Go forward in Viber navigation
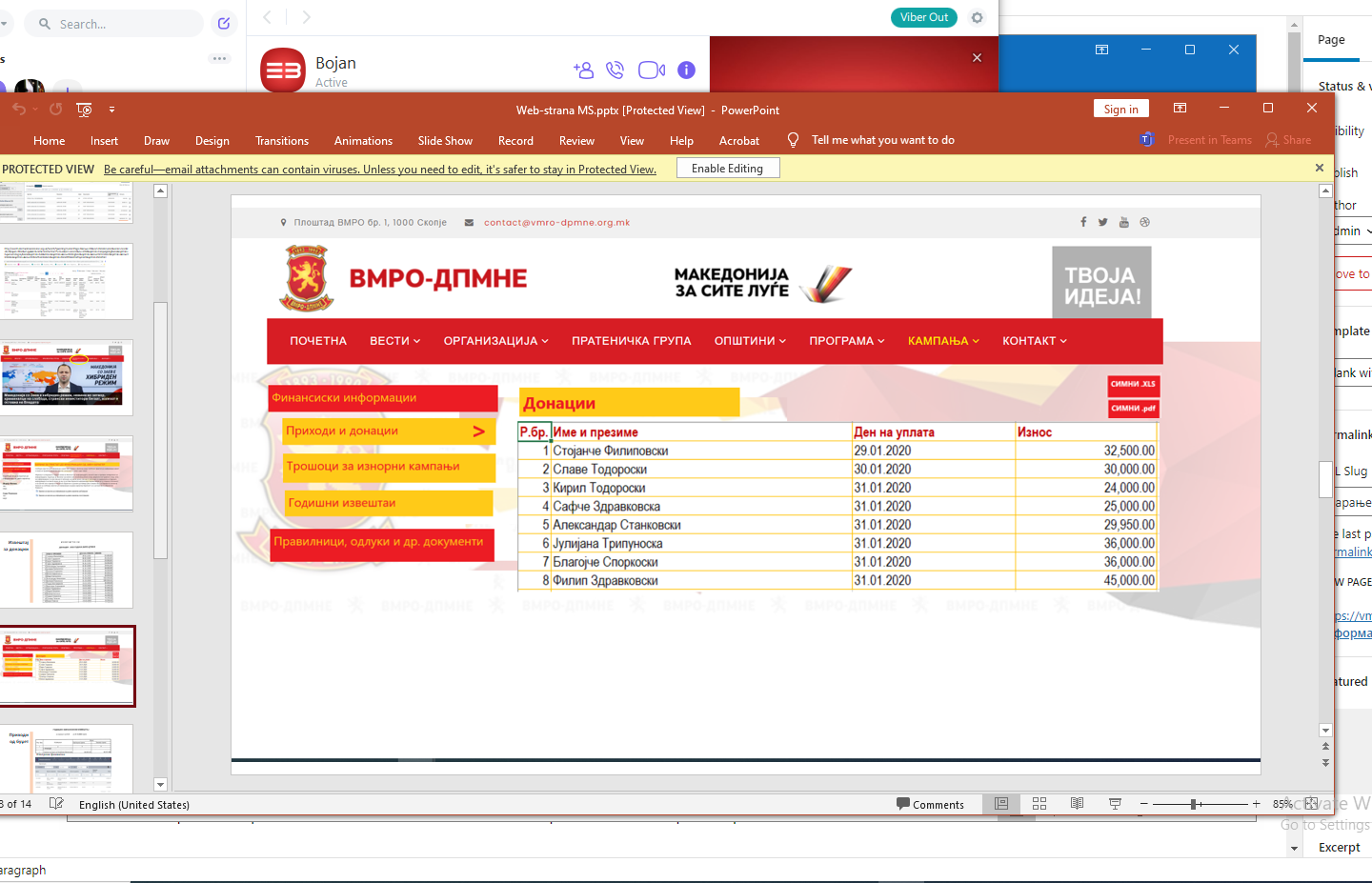Screen dimensions: 1372x883 (x=306, y=17)
